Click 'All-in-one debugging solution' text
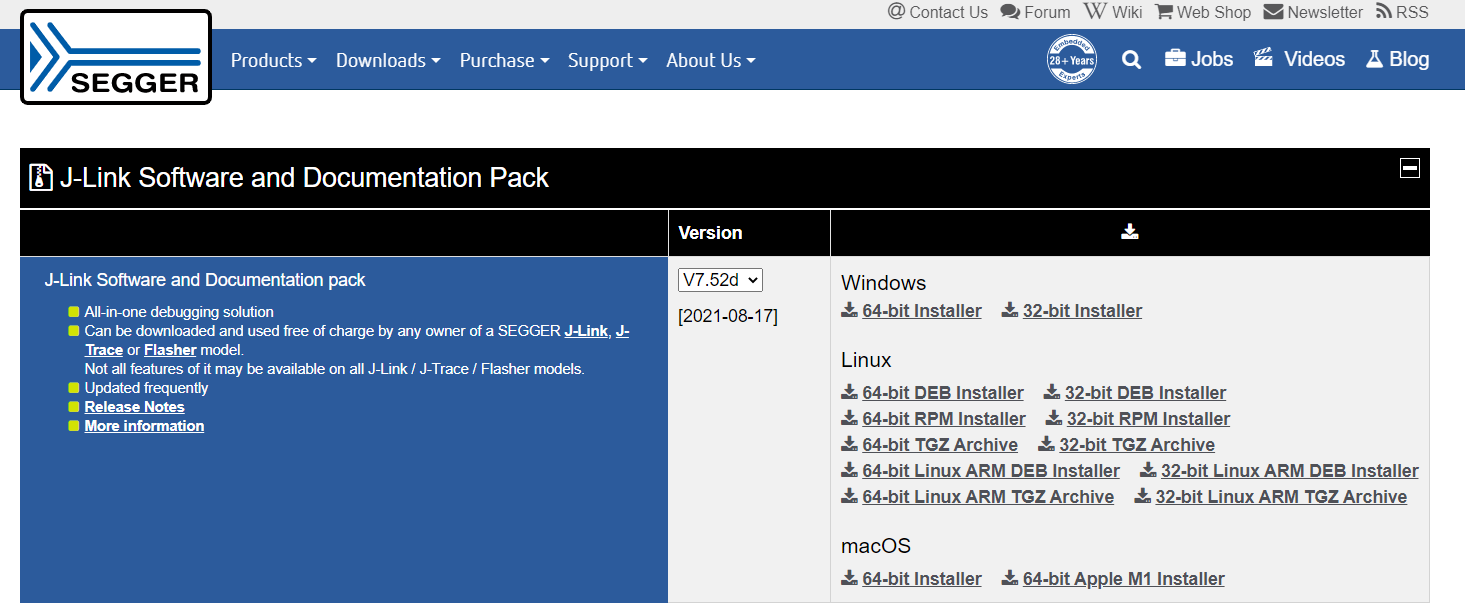 click(179, 312)
